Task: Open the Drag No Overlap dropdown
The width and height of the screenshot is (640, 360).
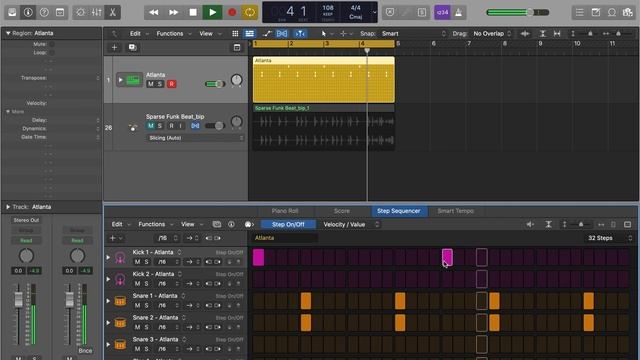Action: coord(492,33)
